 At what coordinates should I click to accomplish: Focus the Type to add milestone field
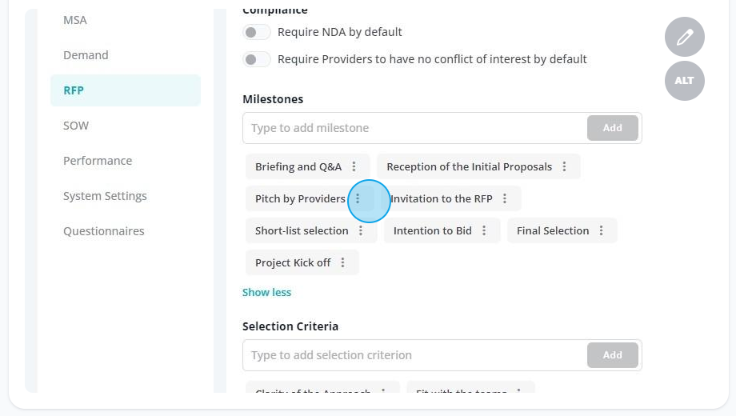[414, 128]
